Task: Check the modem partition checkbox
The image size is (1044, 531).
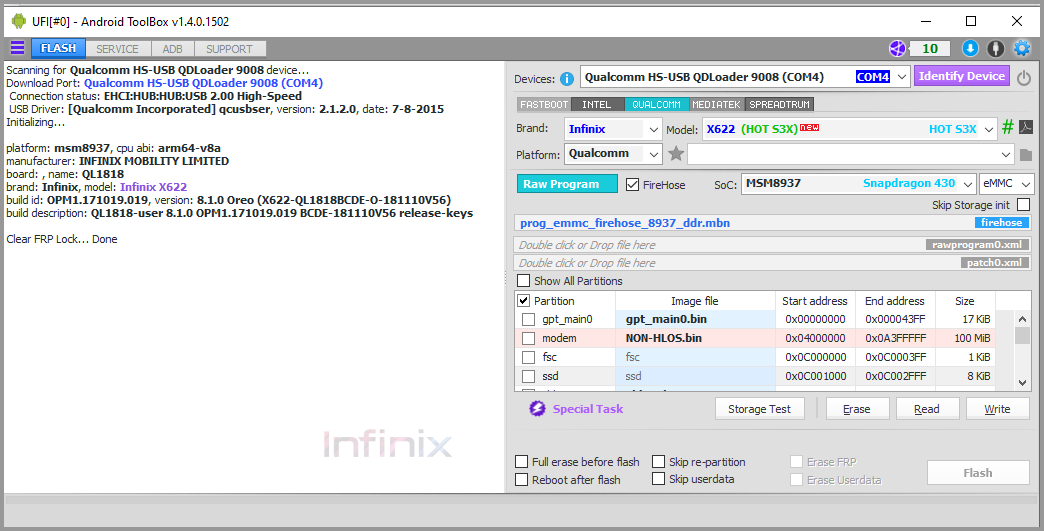Action: point(529,338)
